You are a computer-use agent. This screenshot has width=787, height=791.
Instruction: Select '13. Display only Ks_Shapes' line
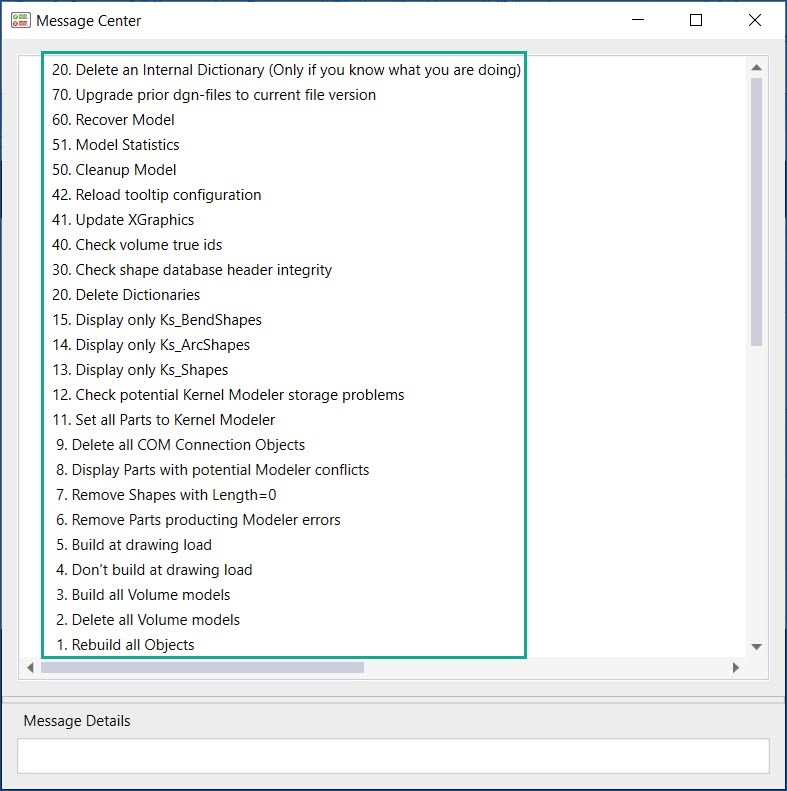[140, 370]
